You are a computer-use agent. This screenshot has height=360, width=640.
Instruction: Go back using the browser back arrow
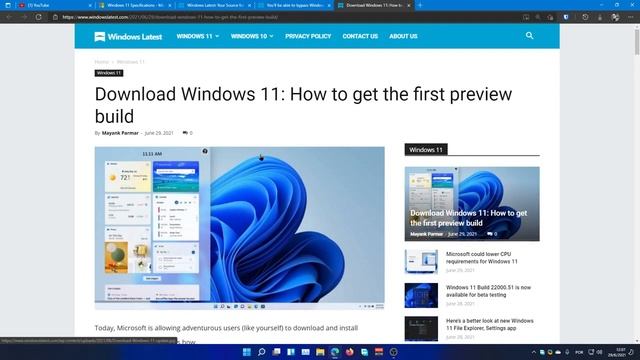coord(9,17)
